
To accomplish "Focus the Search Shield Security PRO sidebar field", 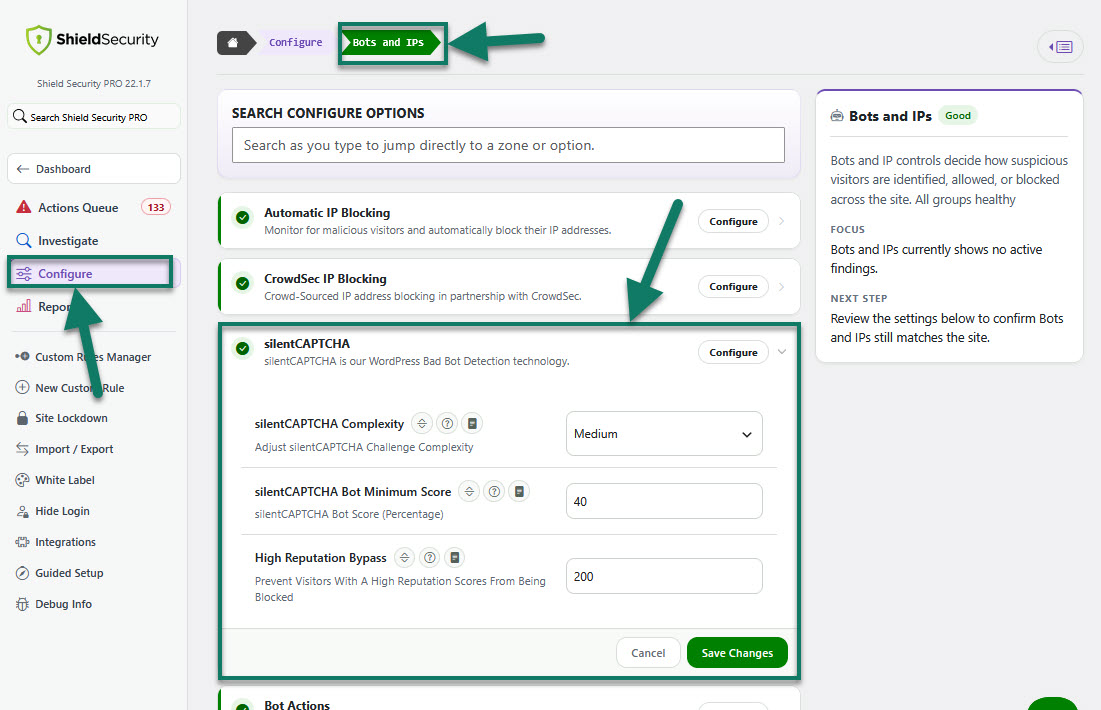I will point(94,117).
